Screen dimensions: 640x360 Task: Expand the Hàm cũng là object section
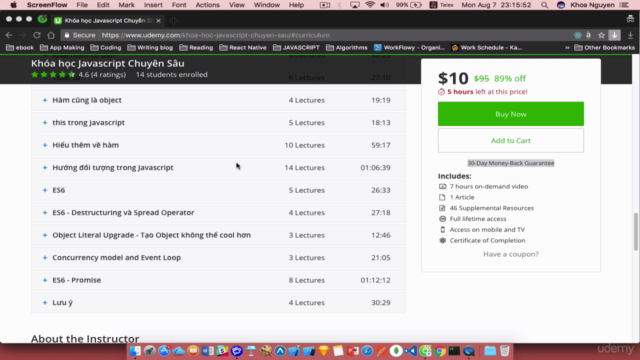point(218,100)
